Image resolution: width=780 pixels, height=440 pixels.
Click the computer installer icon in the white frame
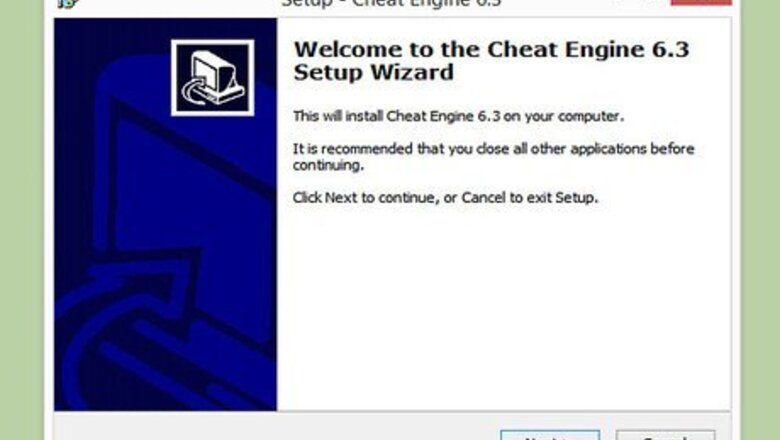click(x=212, y=78)
